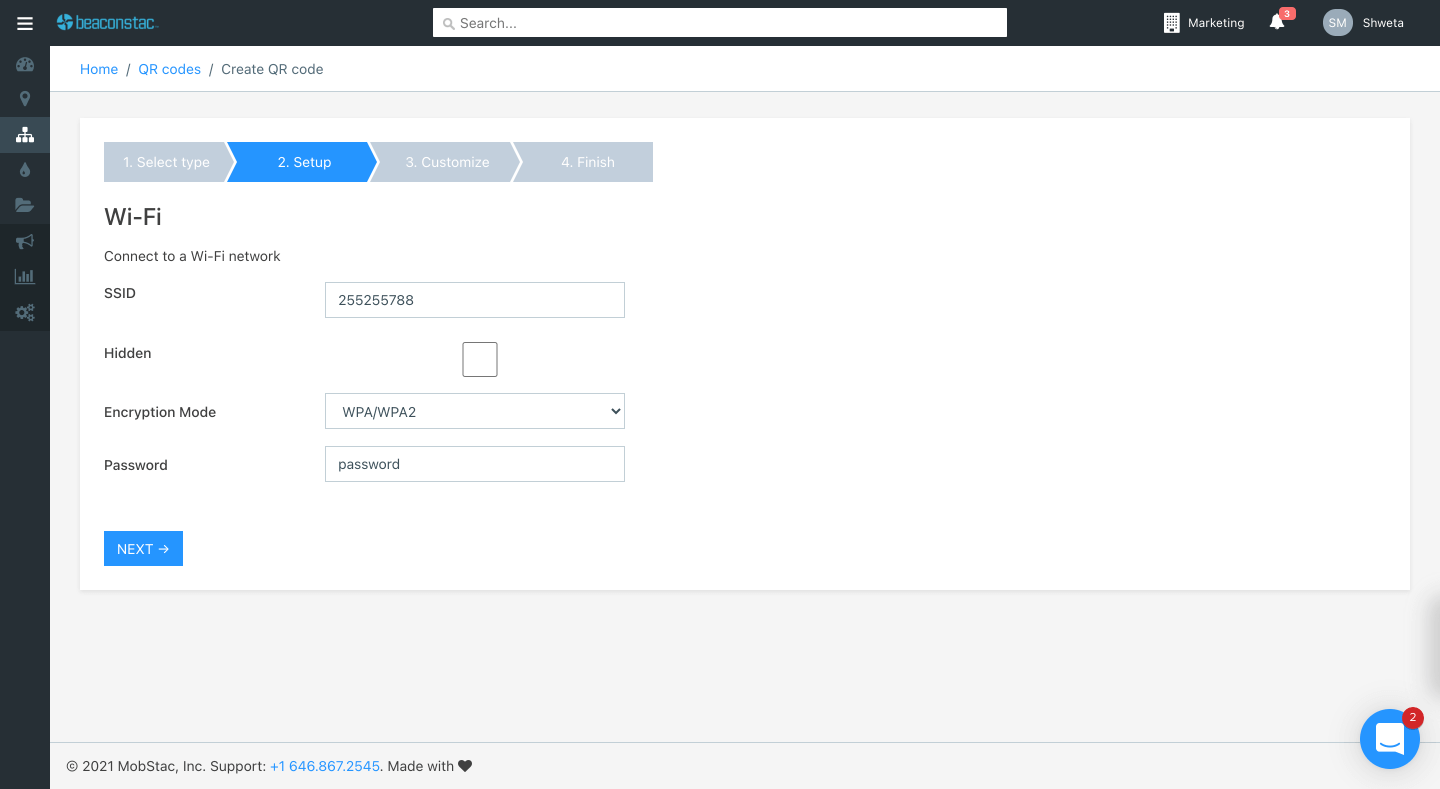This screenshot has width=1440, height=789.
Task: Open the hamburger menu in top bar
Action: pyautogui.click(x=25, y=23)
